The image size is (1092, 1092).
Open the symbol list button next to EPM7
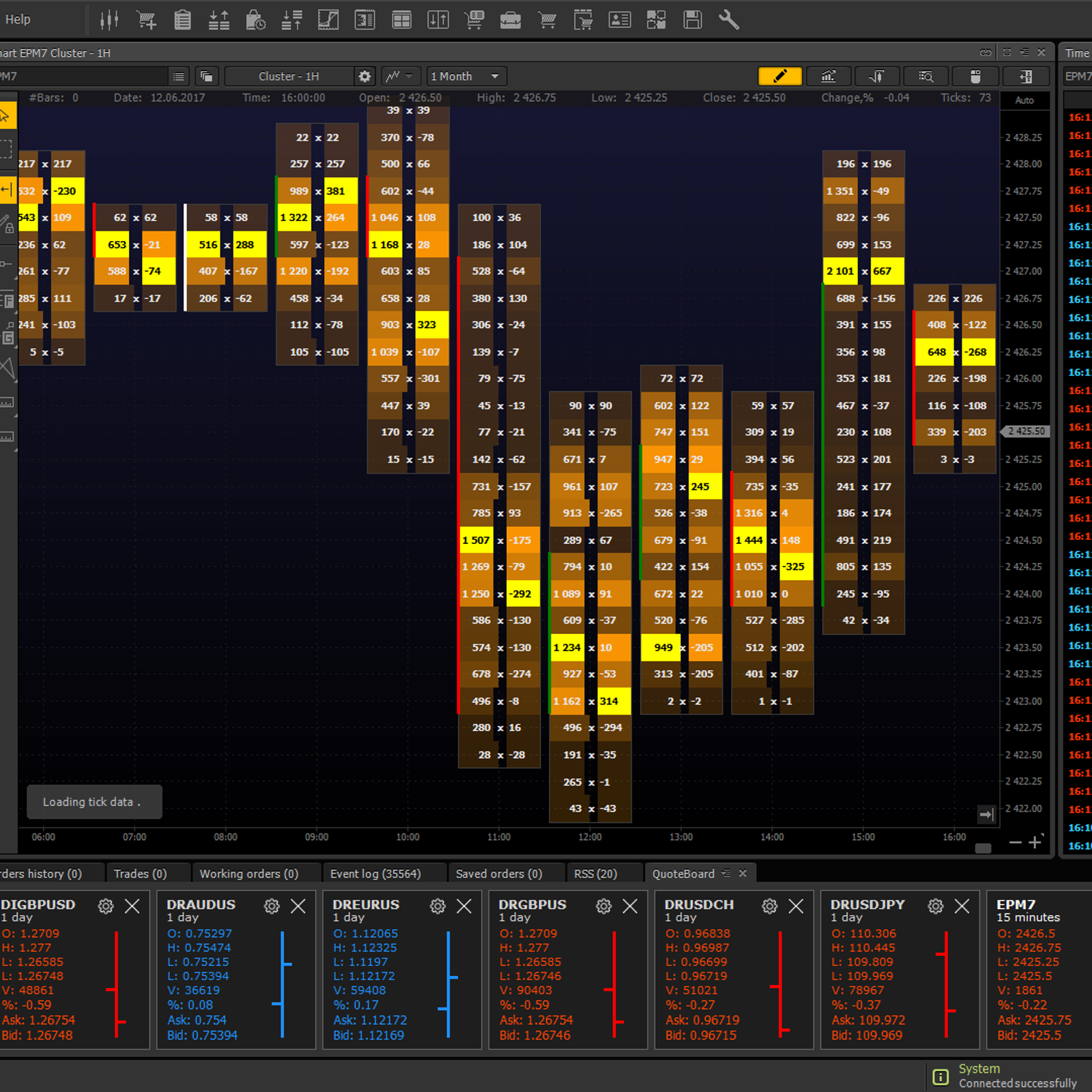click(178, 76)
